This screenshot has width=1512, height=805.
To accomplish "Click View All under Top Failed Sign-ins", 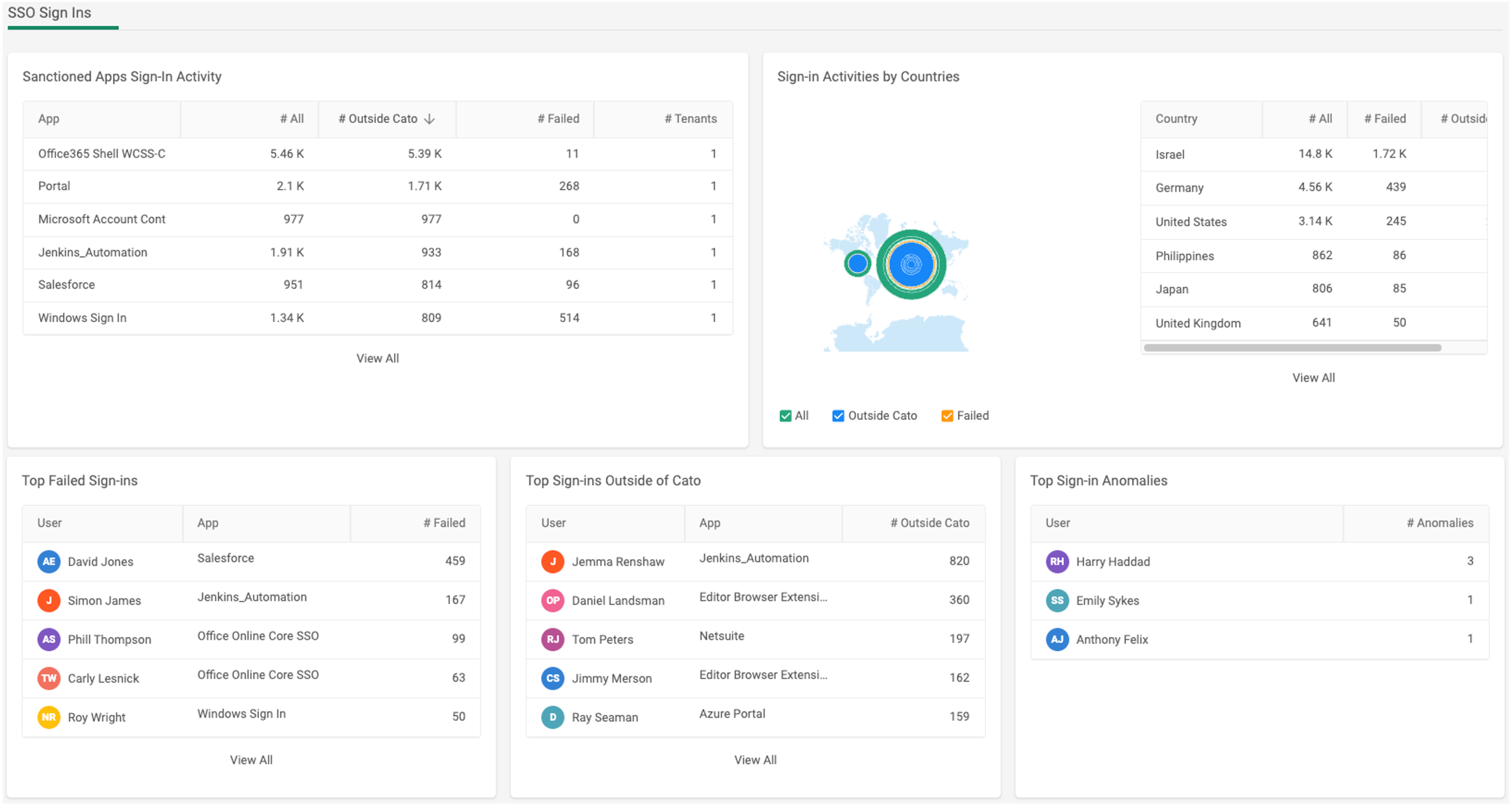I will (251, 760).
